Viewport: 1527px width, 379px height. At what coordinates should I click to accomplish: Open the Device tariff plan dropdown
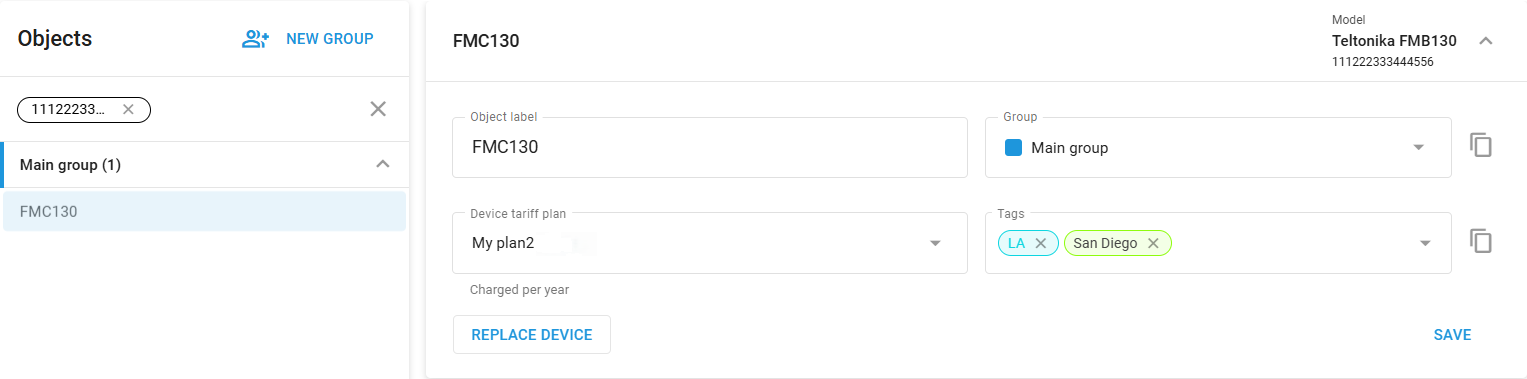[x=710, y=243]
